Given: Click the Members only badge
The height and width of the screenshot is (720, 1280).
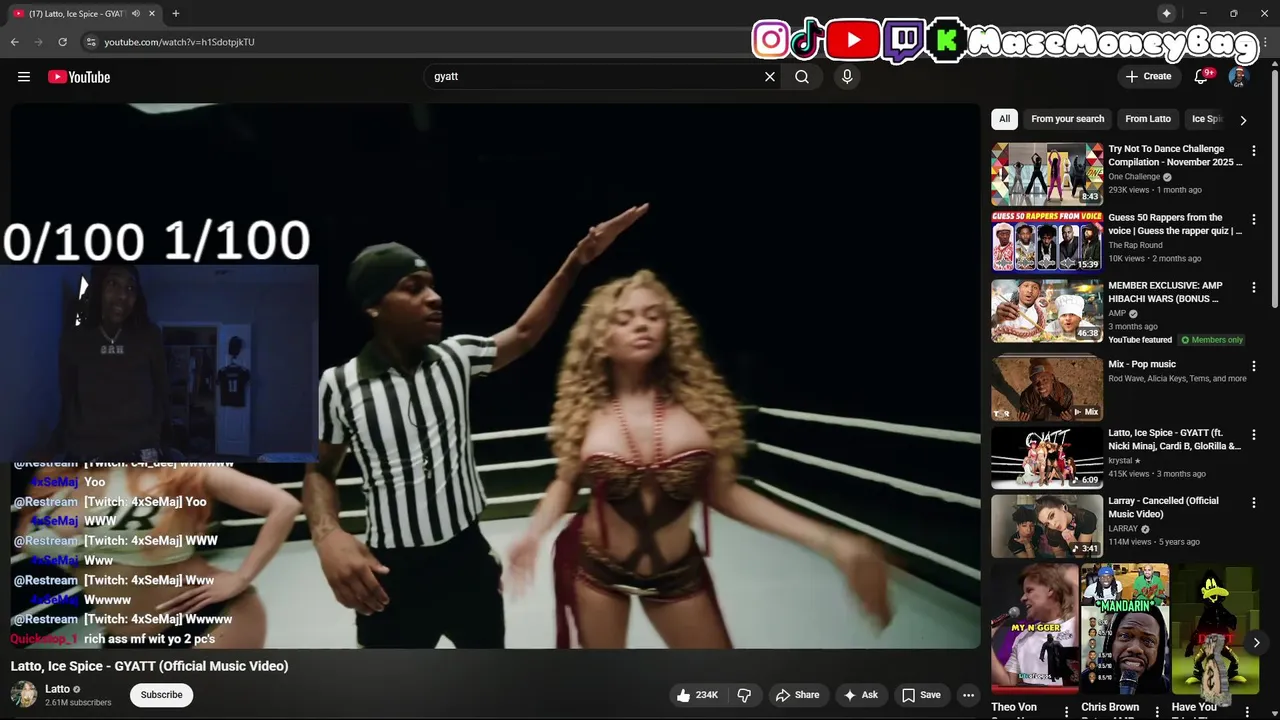Looking at the screenshot, I should point(1211,340).
